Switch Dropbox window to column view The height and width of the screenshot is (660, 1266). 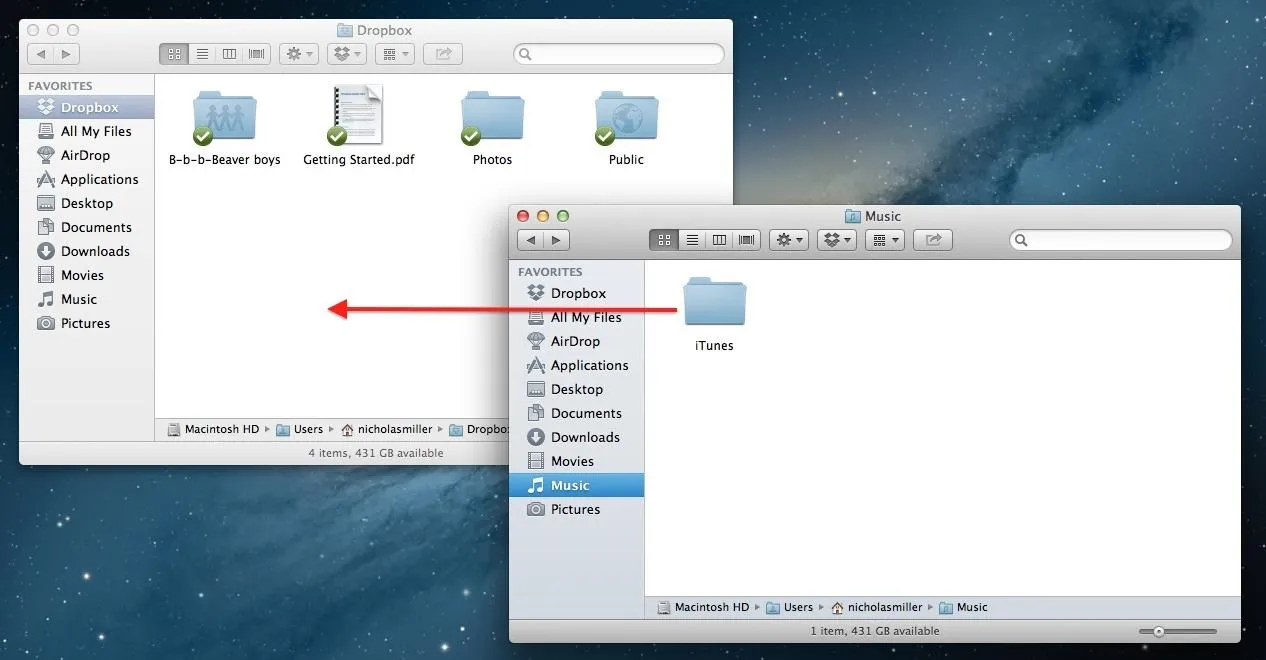[x=229, y=54]
